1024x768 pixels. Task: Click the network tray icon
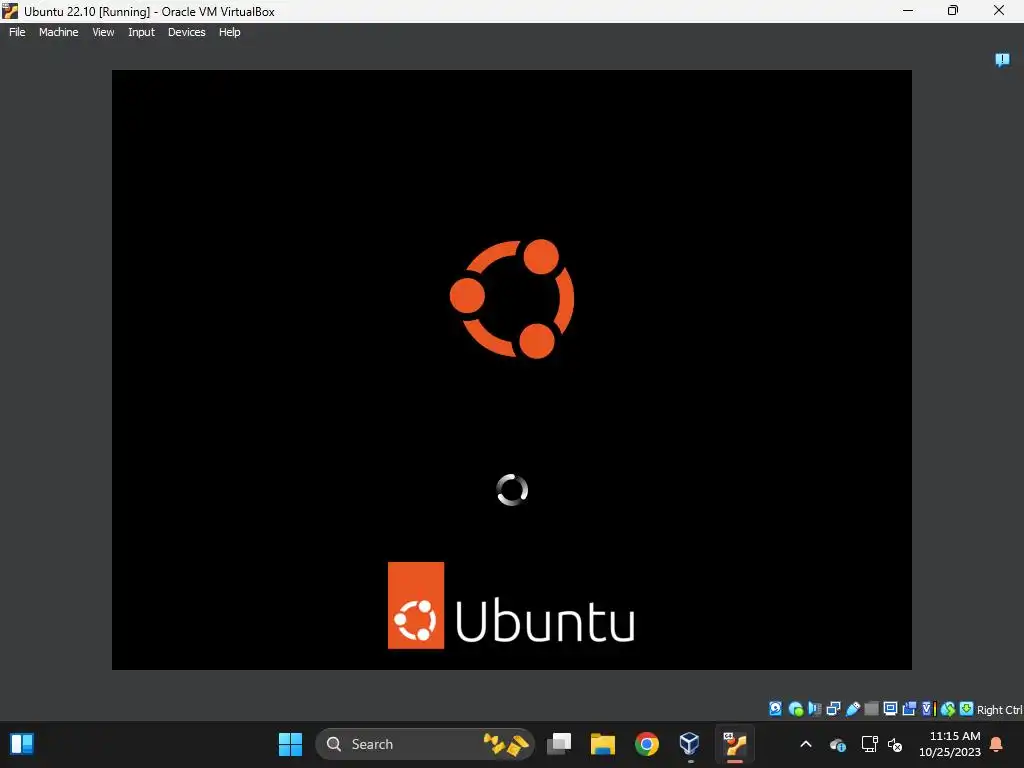point(869,744)
